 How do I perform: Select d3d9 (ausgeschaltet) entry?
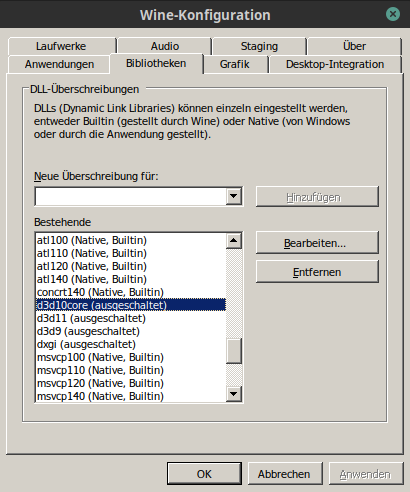coord(131,331)
